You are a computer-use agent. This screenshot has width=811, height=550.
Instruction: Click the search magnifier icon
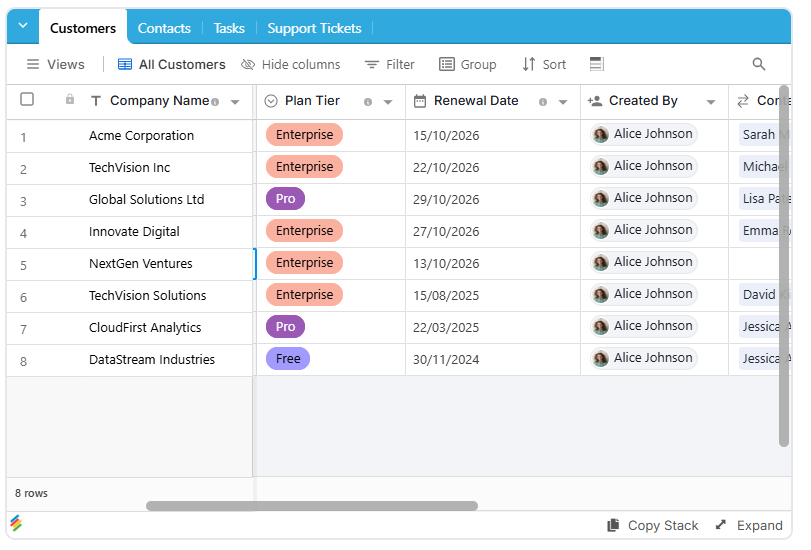[x=758, y=64]
